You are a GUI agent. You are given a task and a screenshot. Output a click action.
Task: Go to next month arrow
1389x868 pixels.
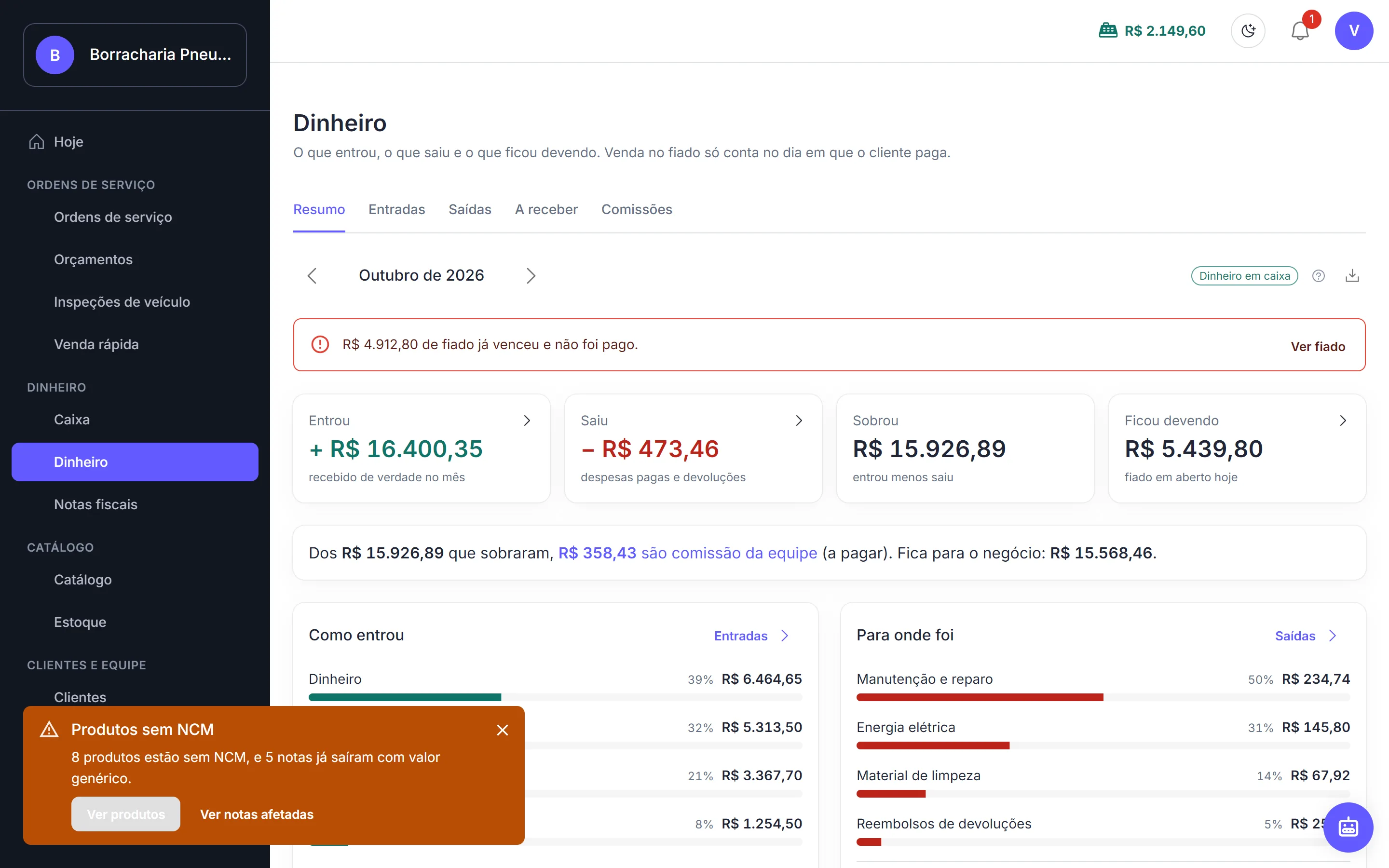click(531, 276)
